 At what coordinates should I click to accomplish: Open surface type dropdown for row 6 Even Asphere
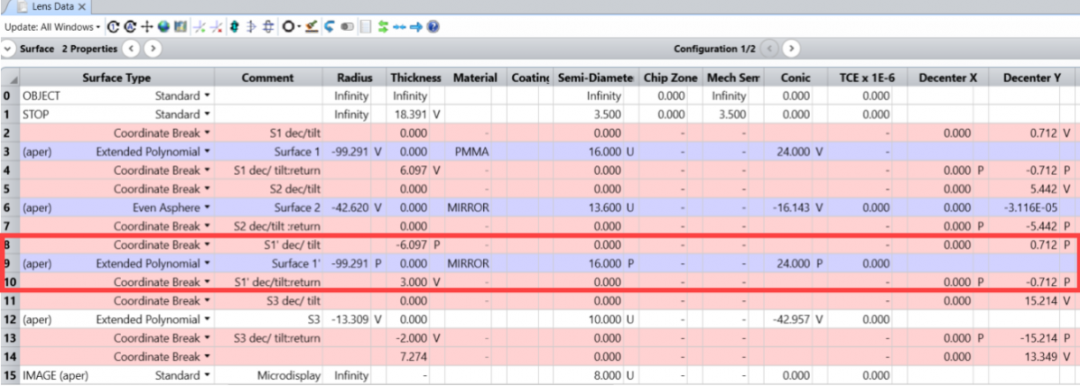(207, 207)
